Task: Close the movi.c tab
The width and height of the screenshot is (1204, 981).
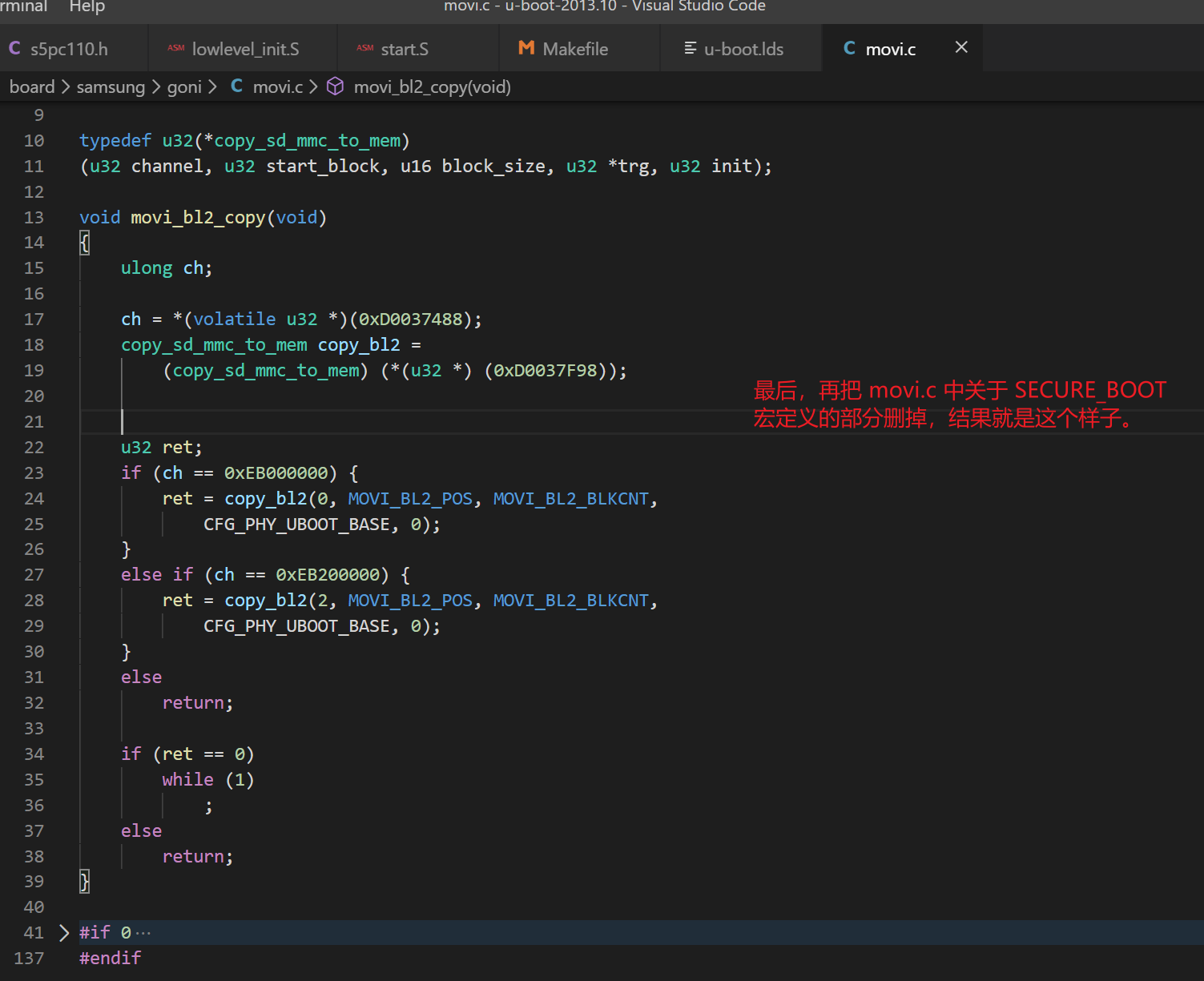Action: 961,48
